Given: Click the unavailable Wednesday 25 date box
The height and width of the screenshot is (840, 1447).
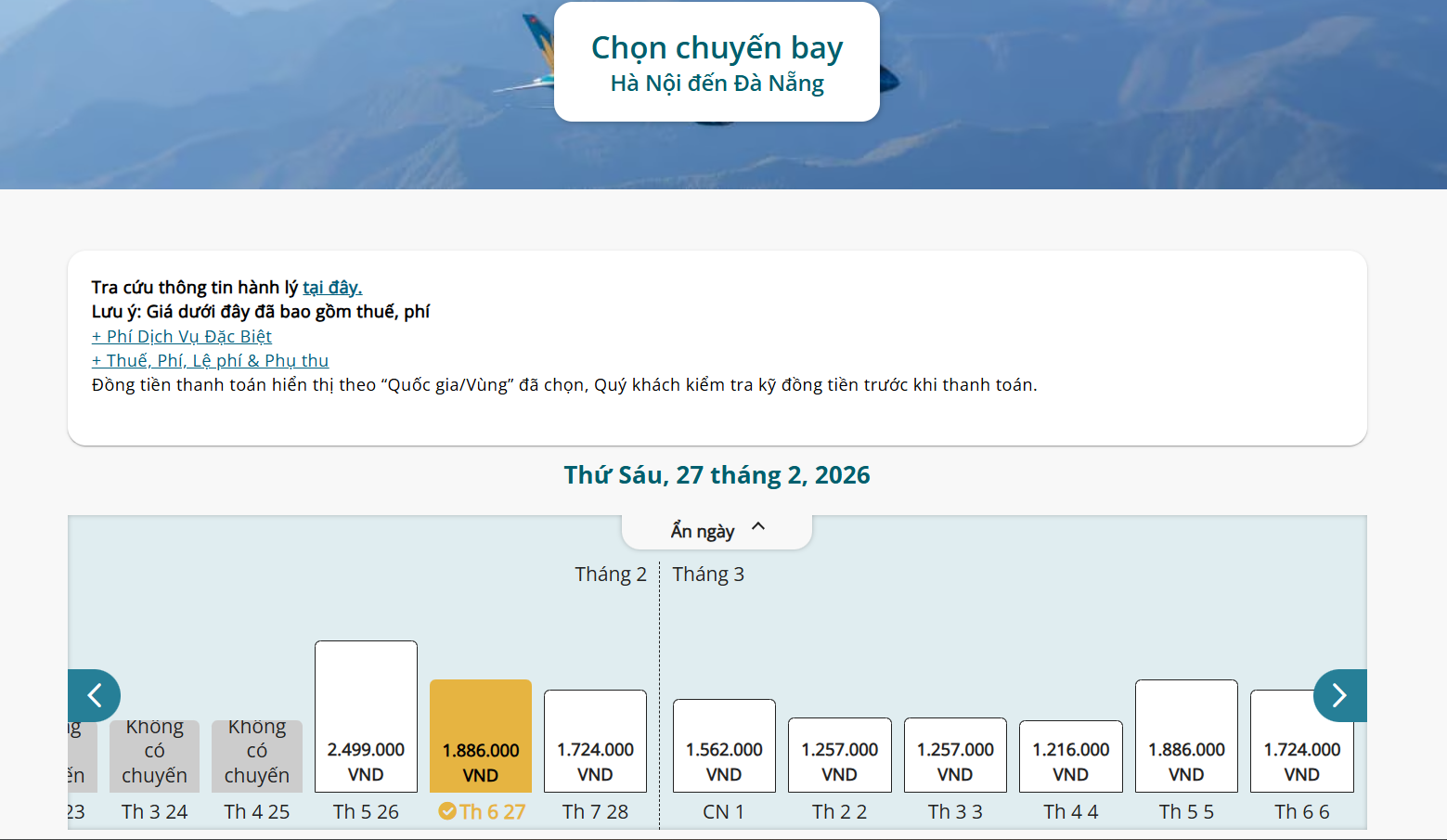Looking at the screenshot, I should point(257,755).
